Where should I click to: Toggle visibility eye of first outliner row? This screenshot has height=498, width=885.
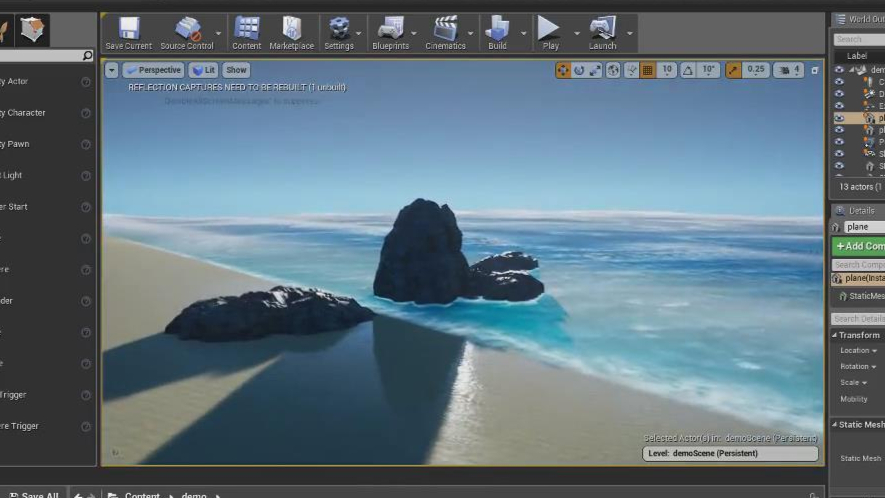pyautogui.click(x=839, y=70)
